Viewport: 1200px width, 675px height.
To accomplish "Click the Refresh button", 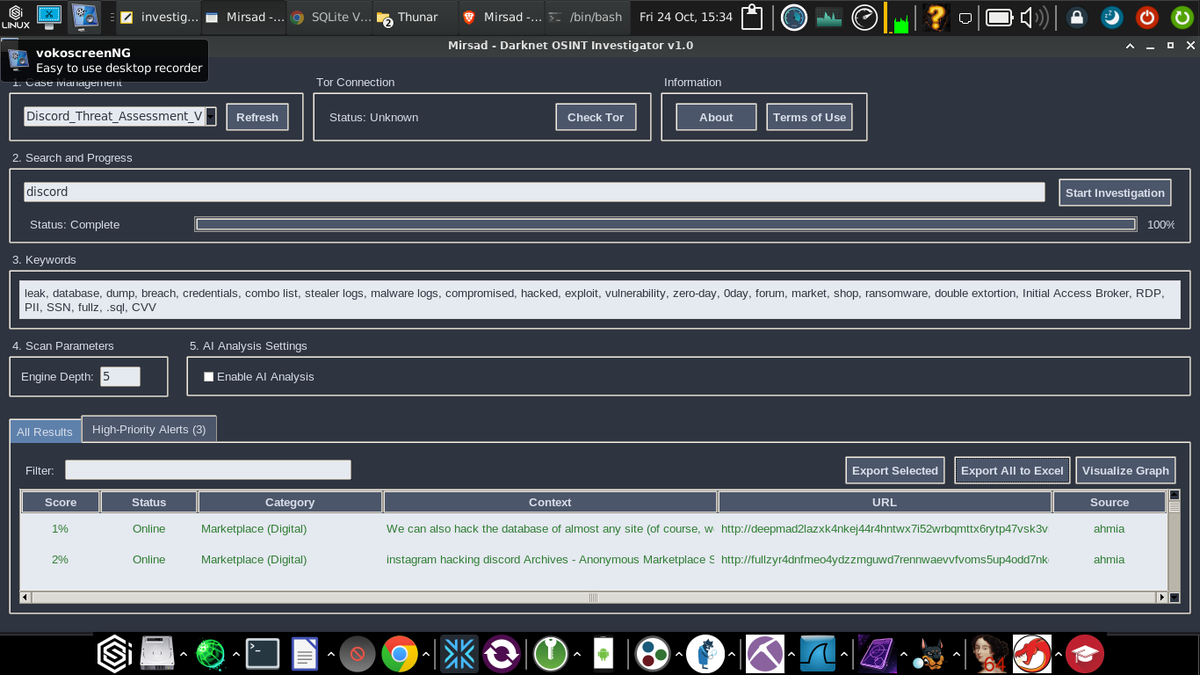I will (257, 117).
